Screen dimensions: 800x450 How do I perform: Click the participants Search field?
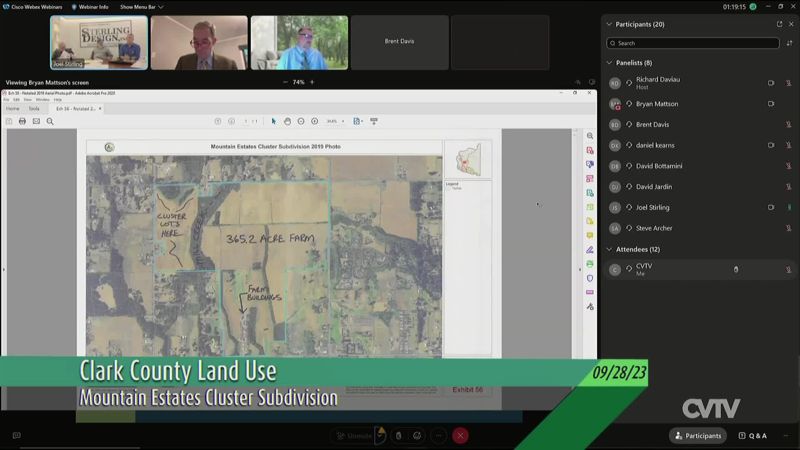coord(693,43)
